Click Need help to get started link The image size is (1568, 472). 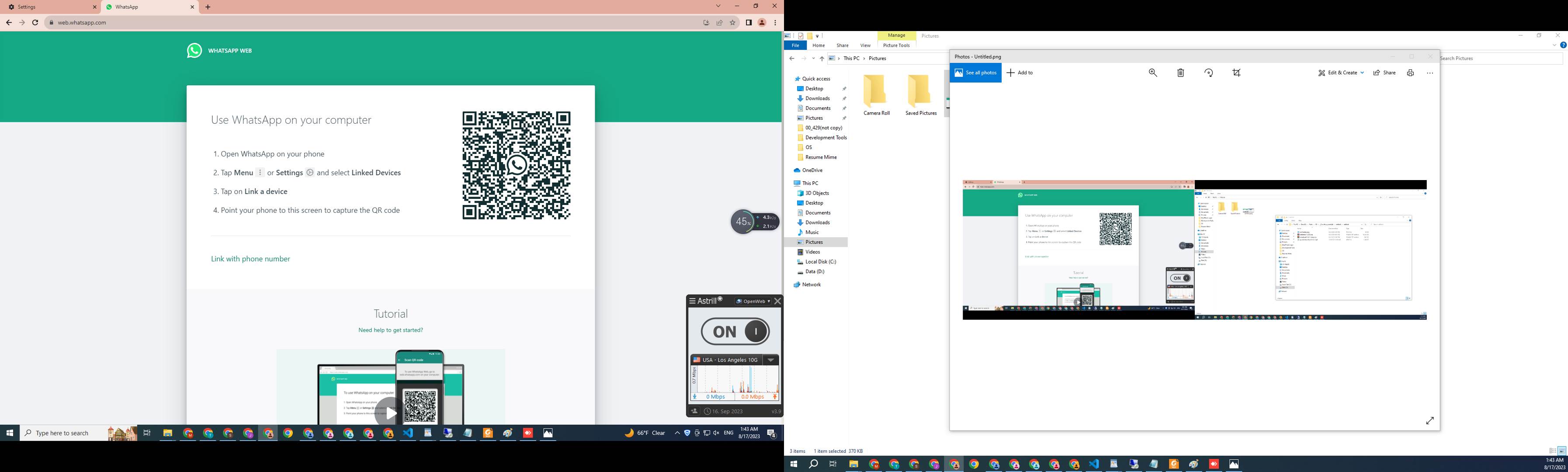tap(390, 330)
